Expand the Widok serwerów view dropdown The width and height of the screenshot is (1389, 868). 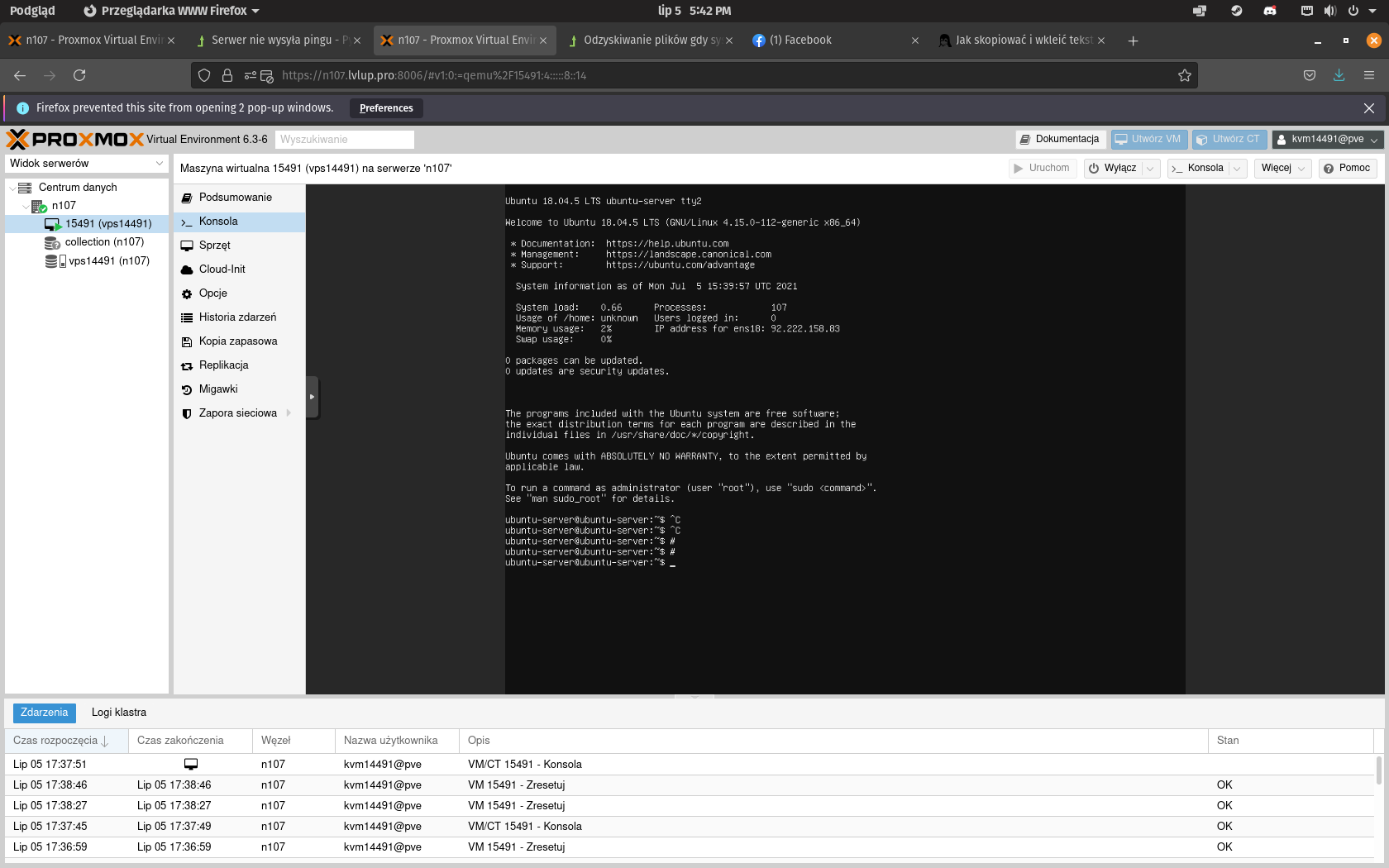pos(160,164)
